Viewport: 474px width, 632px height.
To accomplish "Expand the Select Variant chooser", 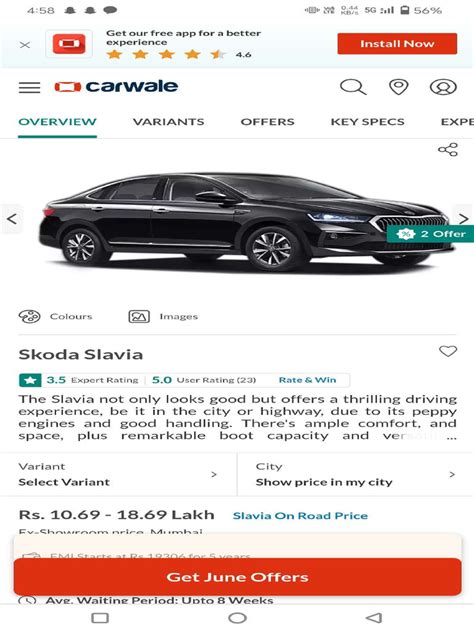I will tap(118, 474).
